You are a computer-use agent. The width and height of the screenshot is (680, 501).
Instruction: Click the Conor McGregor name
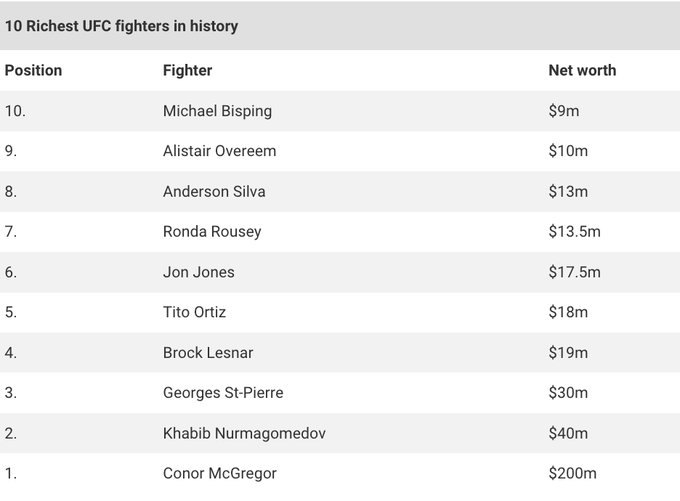(x=219, y=473)
